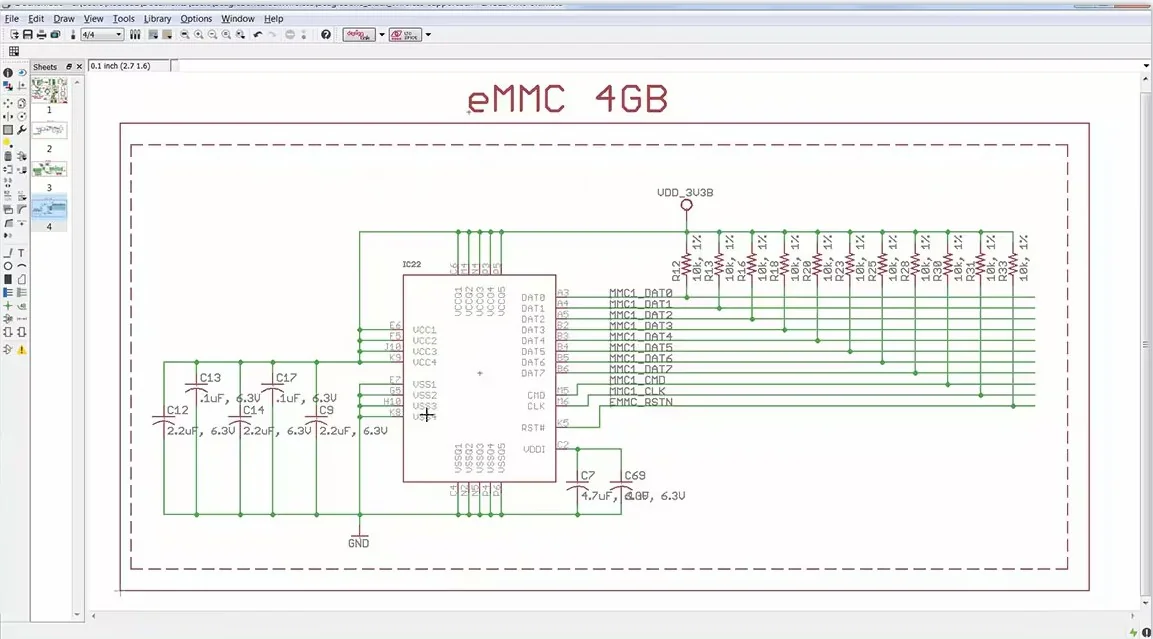
Task: Select the Info tool
Action: coord(8,73)
